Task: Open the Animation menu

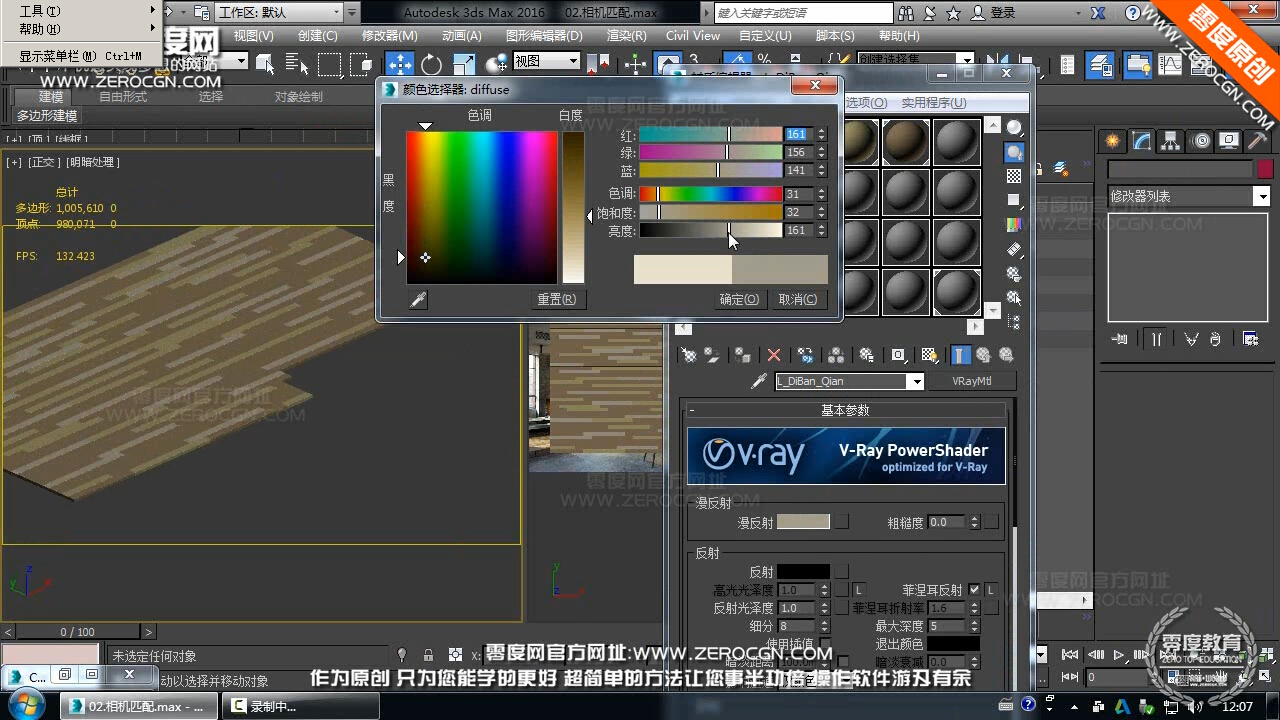Action: click(460, 36)
